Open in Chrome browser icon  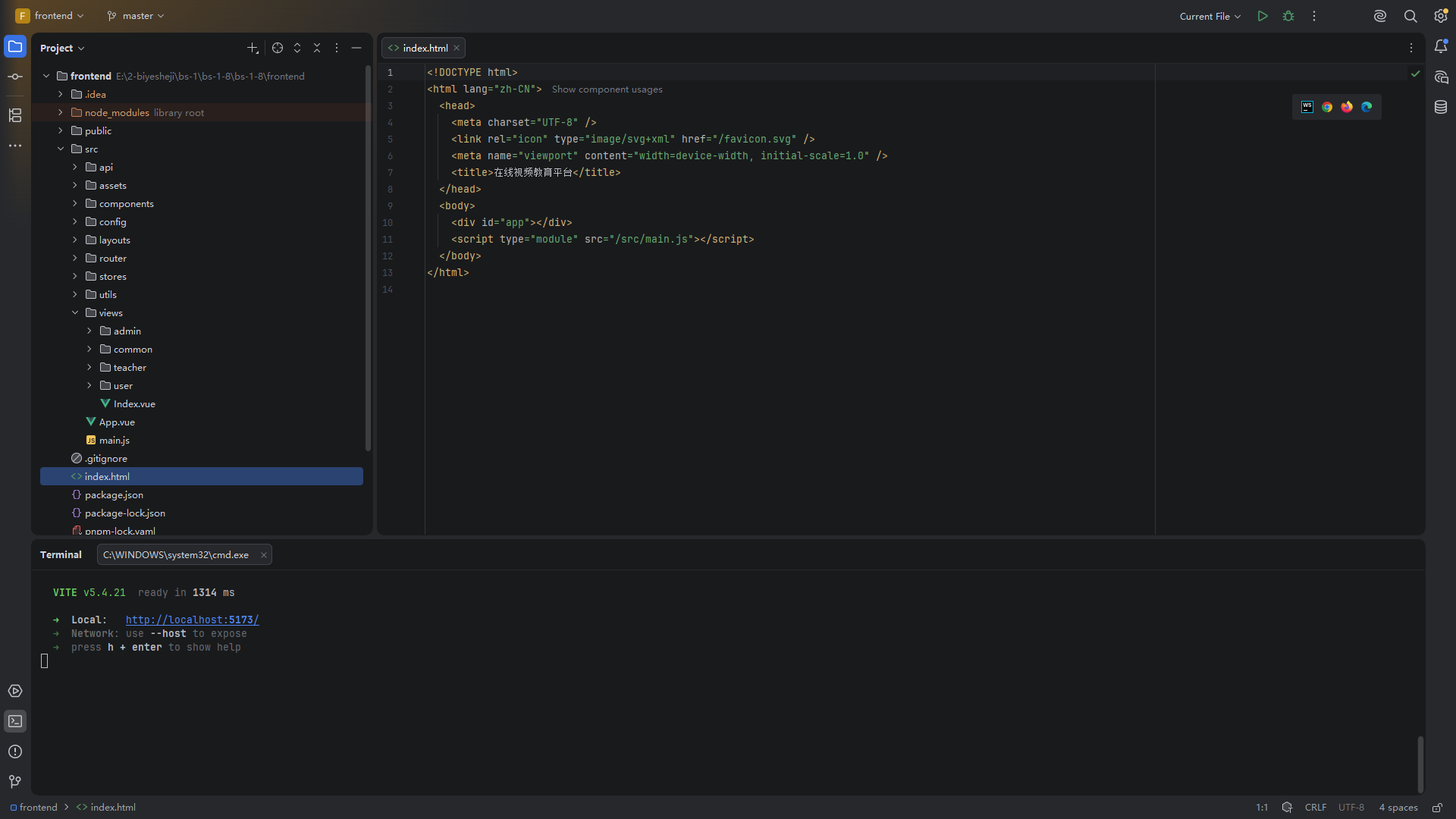(1327, 107)
